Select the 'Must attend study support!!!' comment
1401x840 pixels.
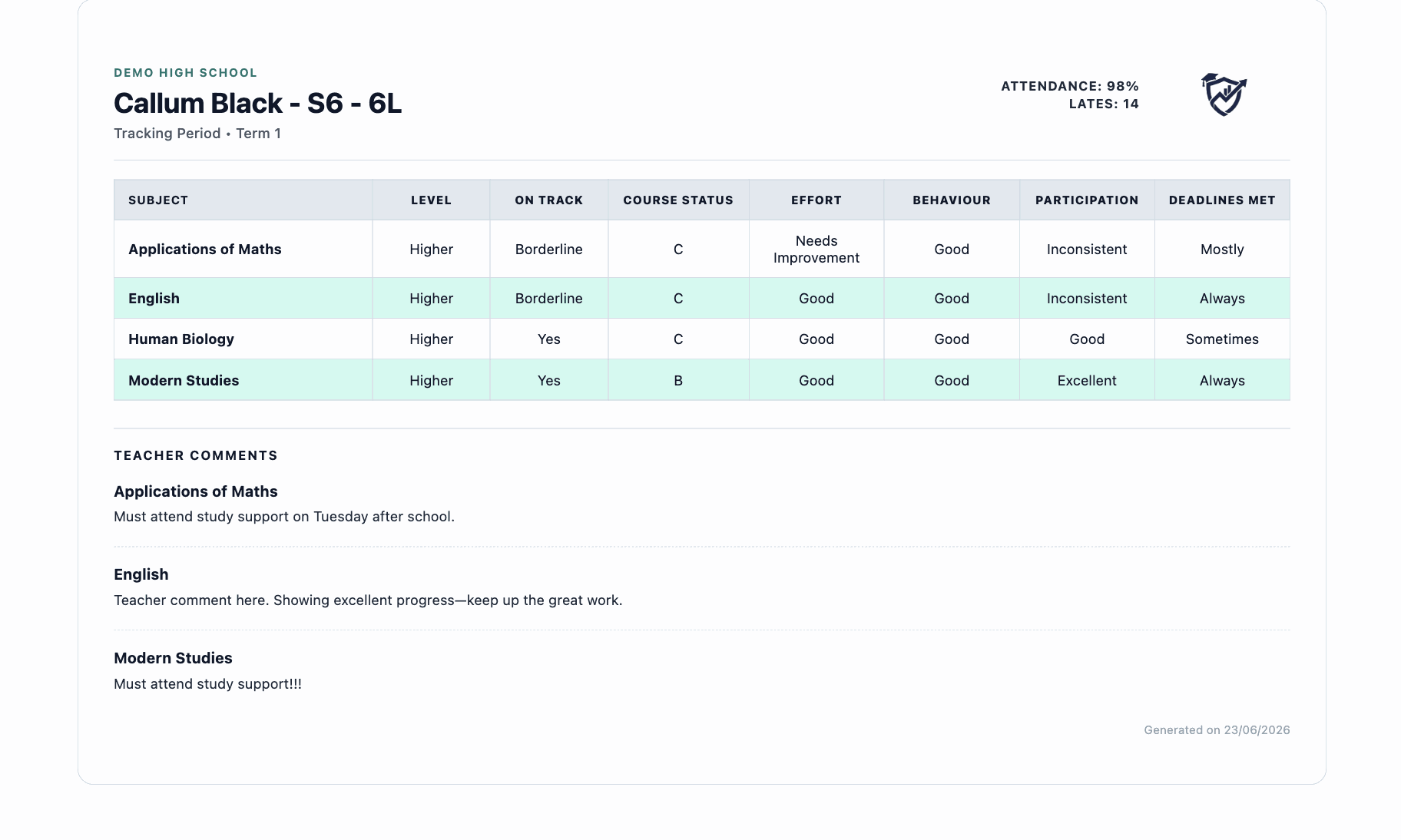click(x=207, y=684)
